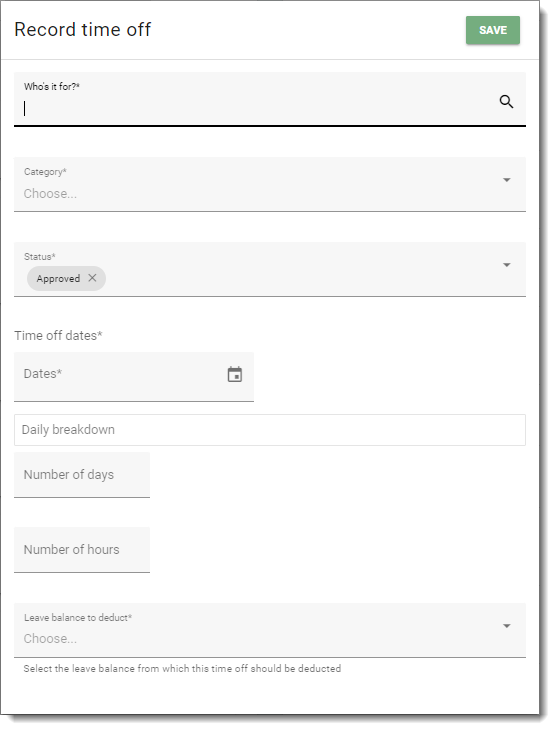The image size is (555, 730).
Task: Click the Category Choose... placeholder
Action: point(50,193)
